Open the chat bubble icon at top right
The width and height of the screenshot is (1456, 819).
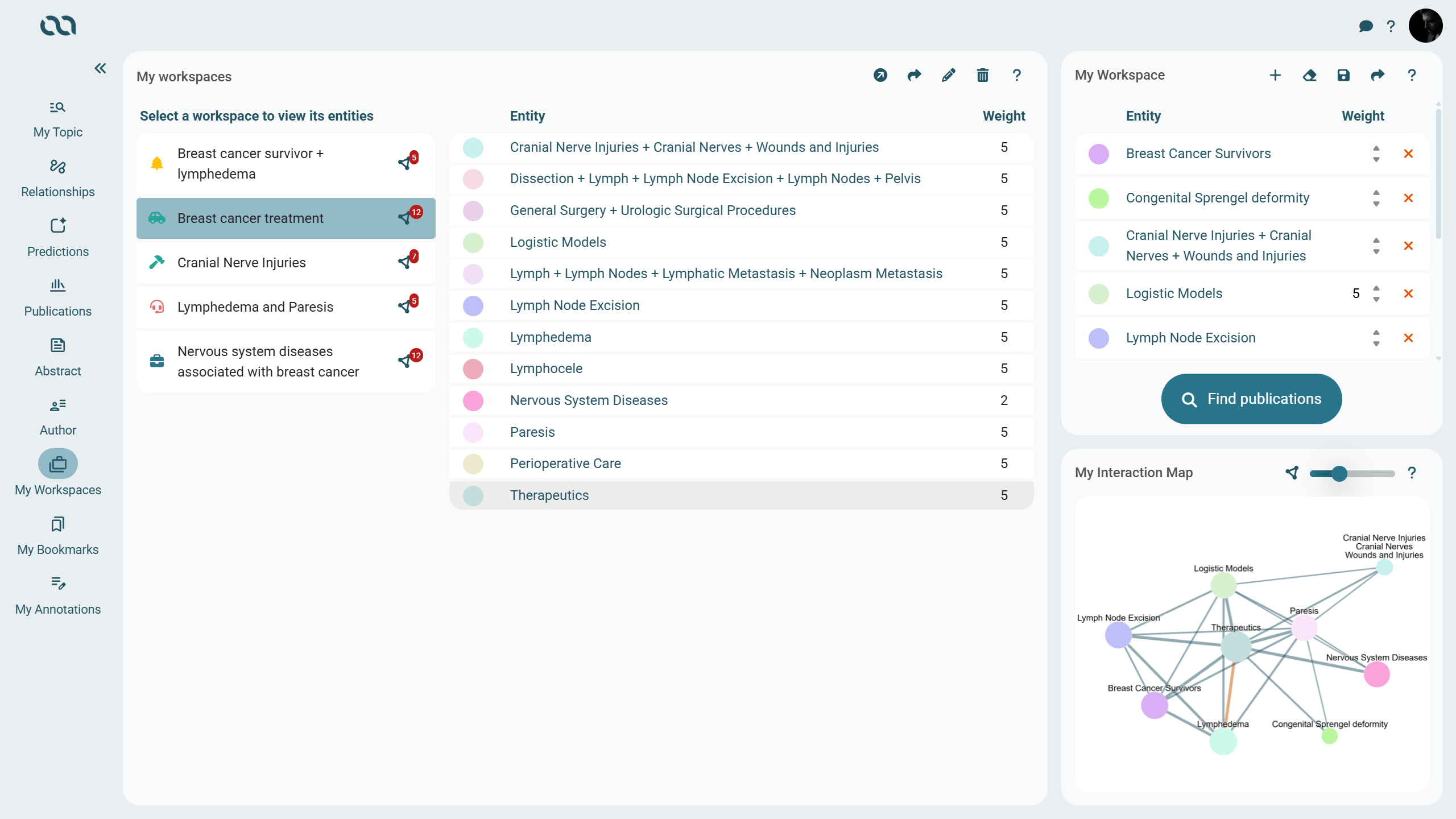point(1366,26)
